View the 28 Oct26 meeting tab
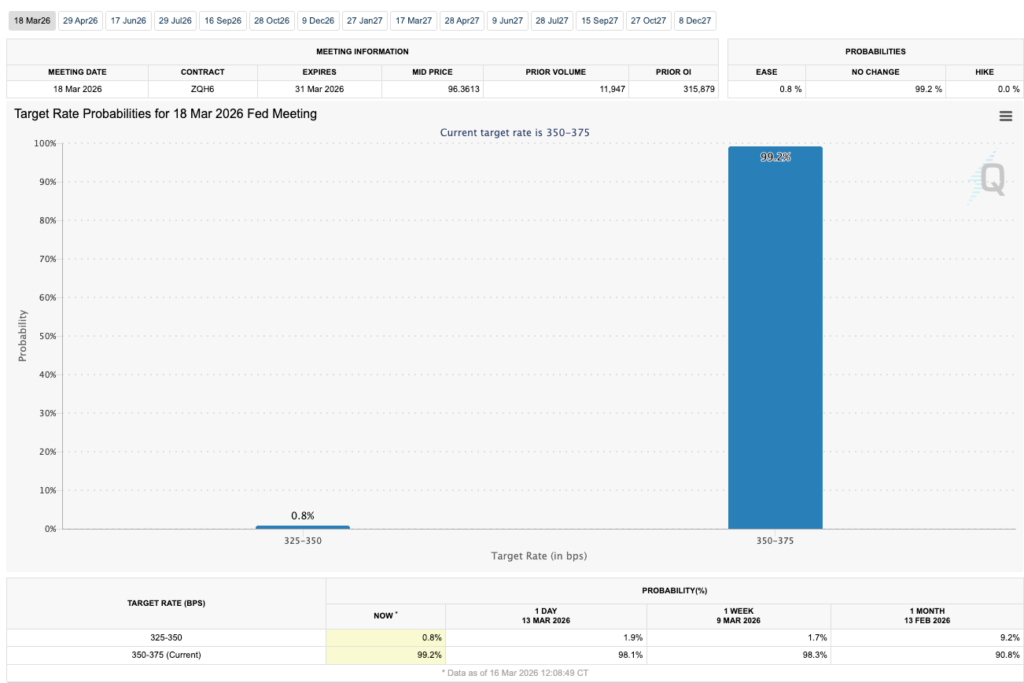1024x683 pixels. click(271, 20)
